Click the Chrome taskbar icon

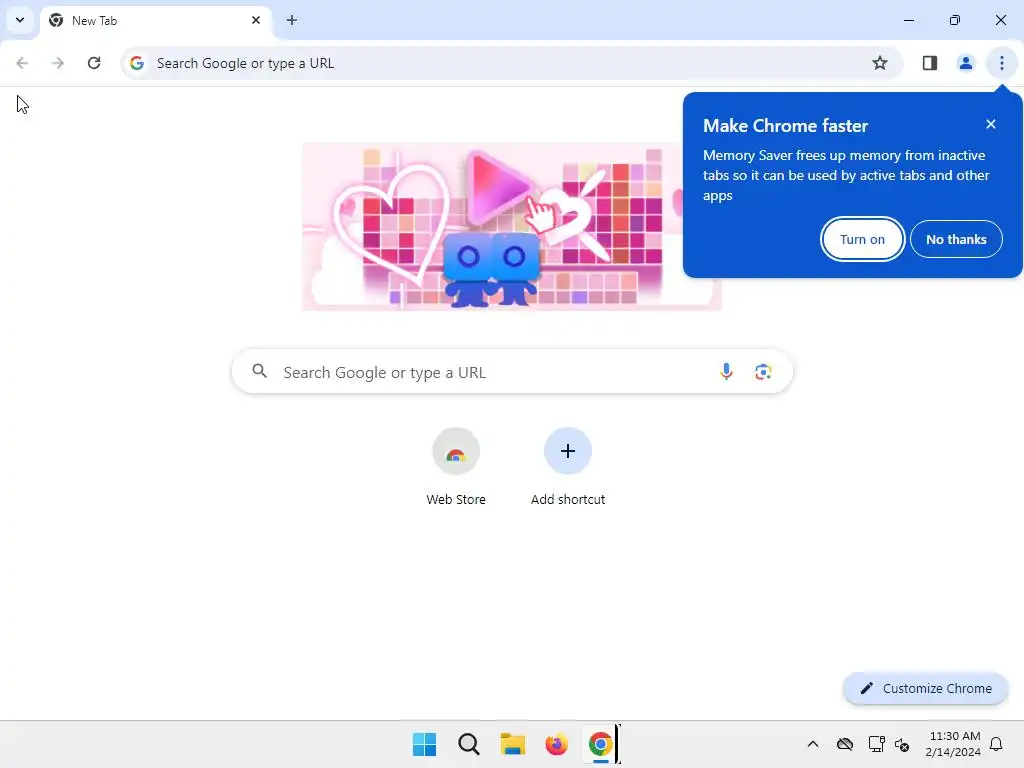point(600,744)
